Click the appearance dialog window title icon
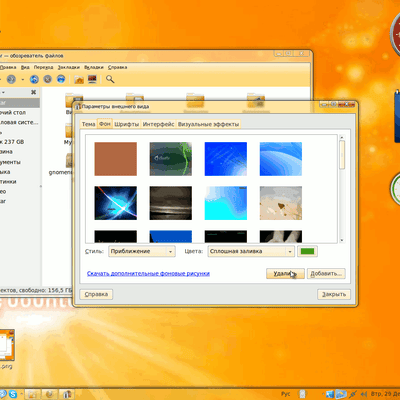Viewport: 400px width, 400px height. click(78, 107)
